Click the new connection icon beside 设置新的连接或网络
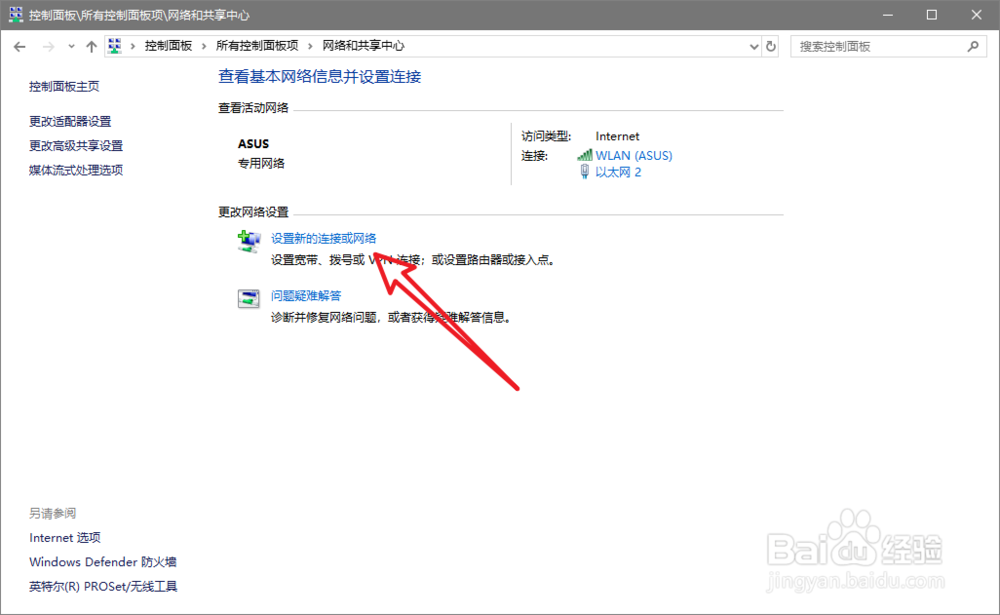This screenshot has width=1000, height=615. click(247, 239)
